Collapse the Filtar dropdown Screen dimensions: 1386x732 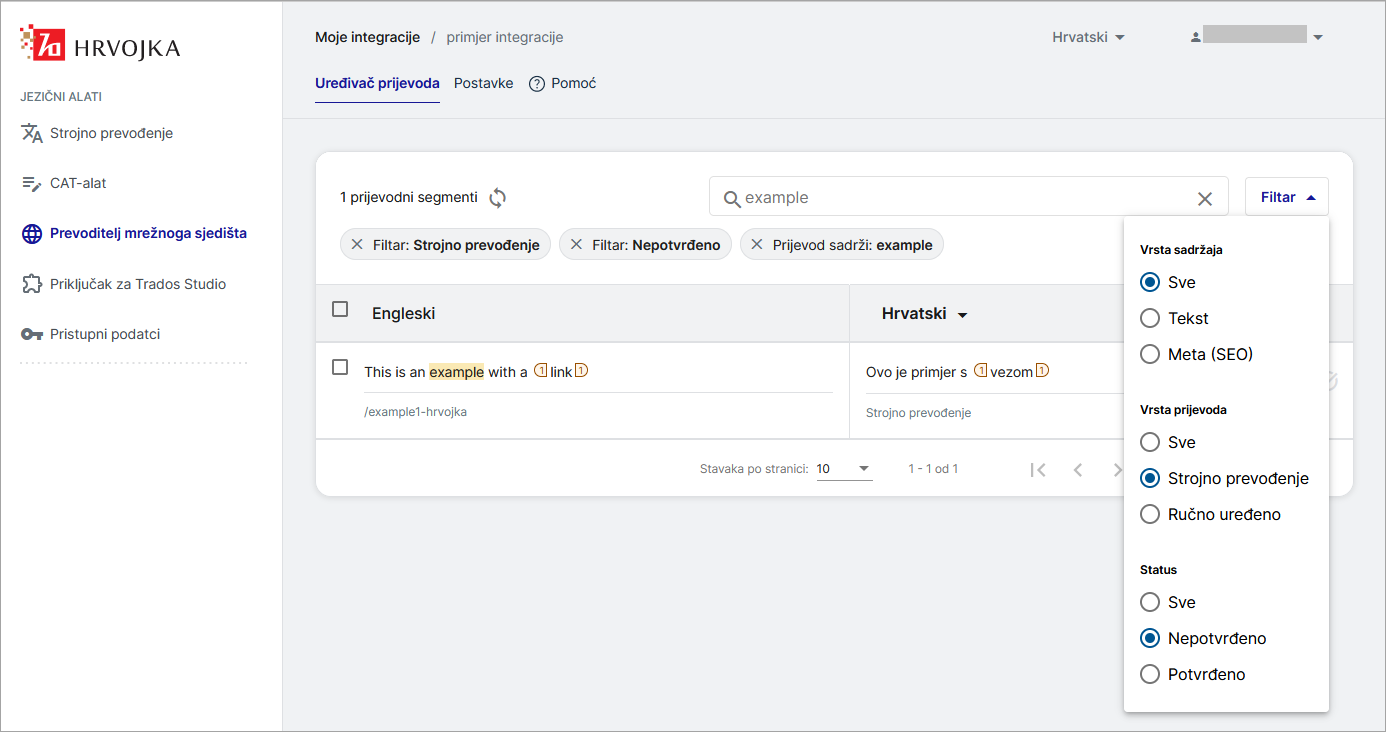1286,197
